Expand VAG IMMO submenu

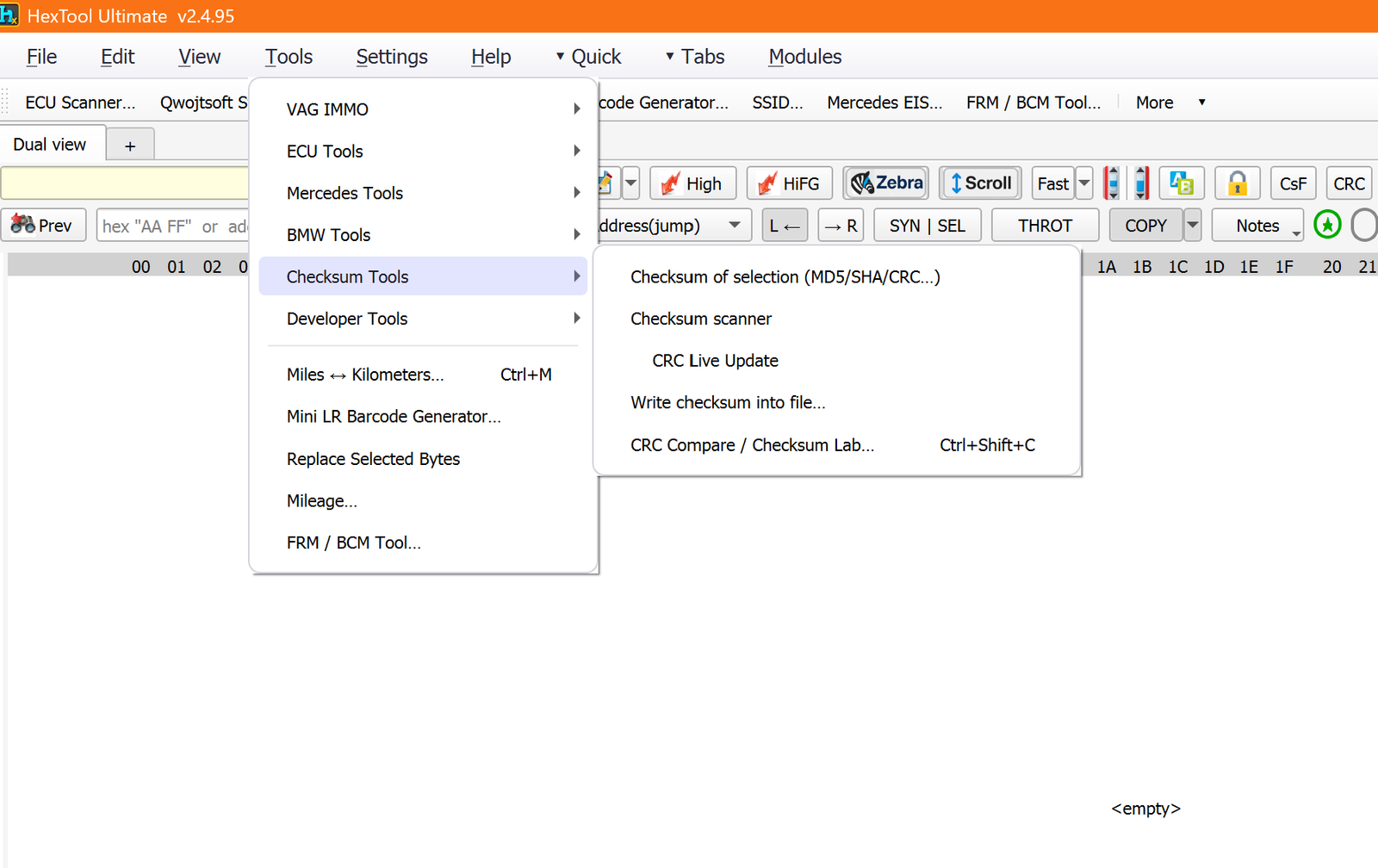point(423,109)
